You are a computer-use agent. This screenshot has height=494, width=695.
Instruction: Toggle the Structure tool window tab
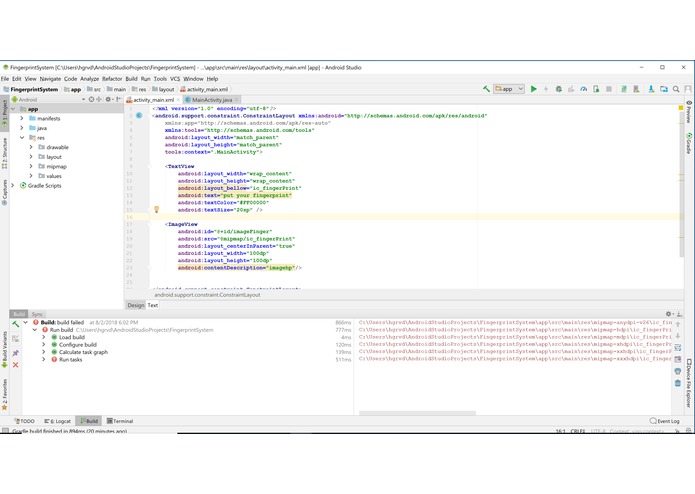pos(4,153)
